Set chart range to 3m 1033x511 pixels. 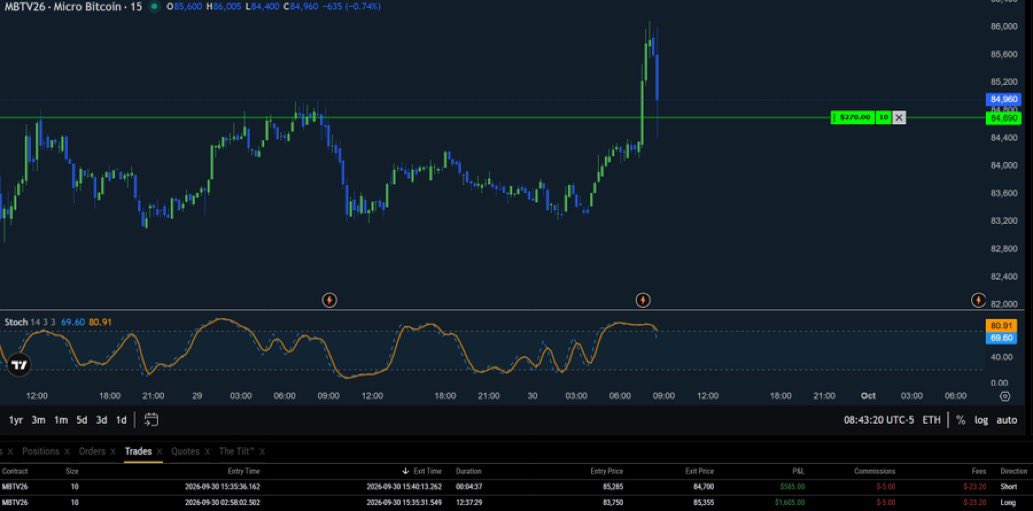[38, 420]
